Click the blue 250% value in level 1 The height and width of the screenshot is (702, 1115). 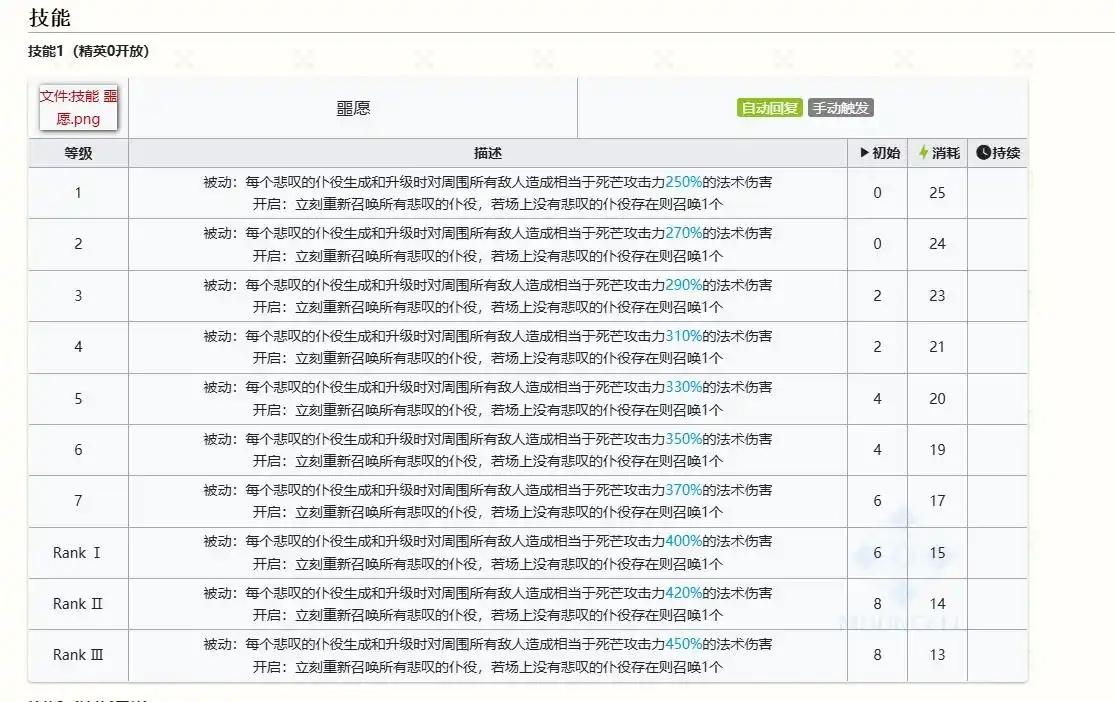coord(683,182)
